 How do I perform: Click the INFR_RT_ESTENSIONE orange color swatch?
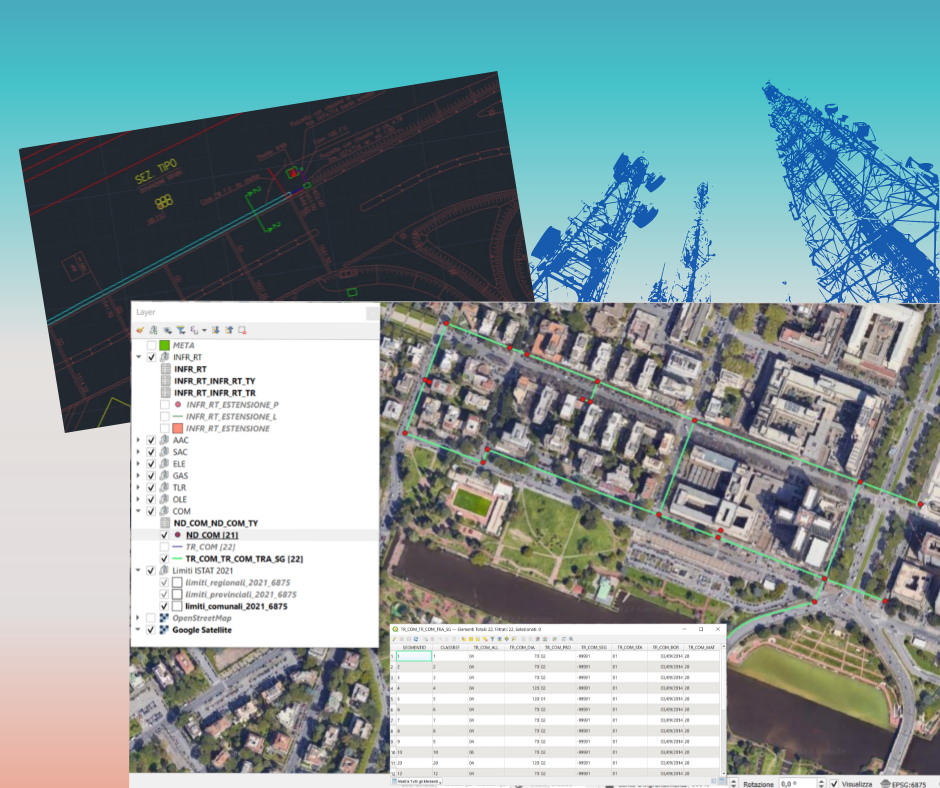pos(178,428)
